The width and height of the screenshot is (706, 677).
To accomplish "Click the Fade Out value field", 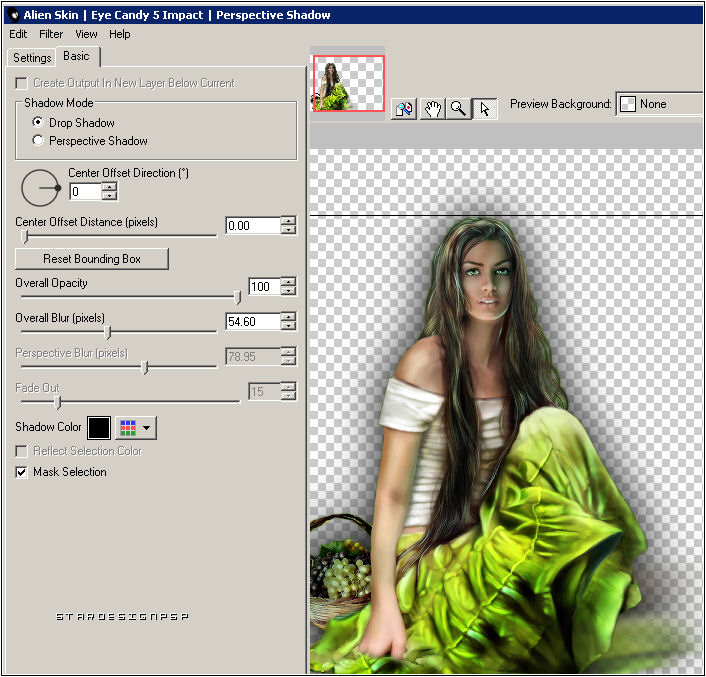I will point(265,392).
